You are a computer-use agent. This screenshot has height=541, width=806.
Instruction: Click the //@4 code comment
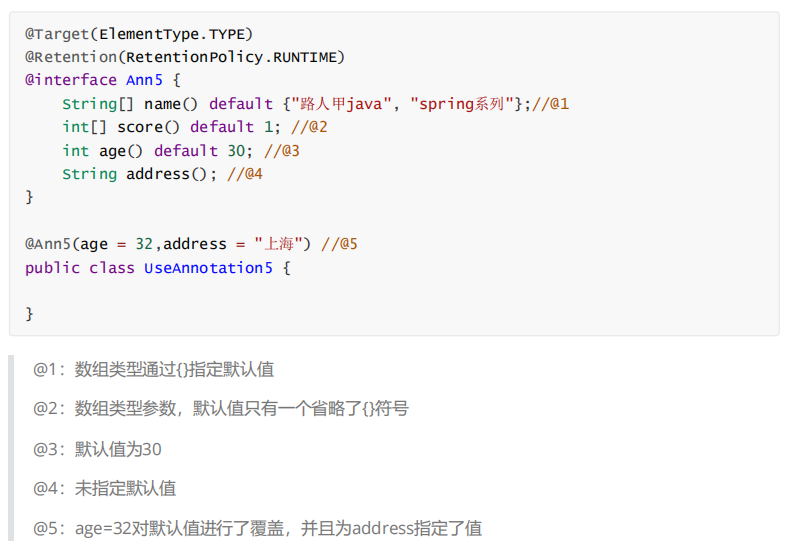click(x=245, y=174)
